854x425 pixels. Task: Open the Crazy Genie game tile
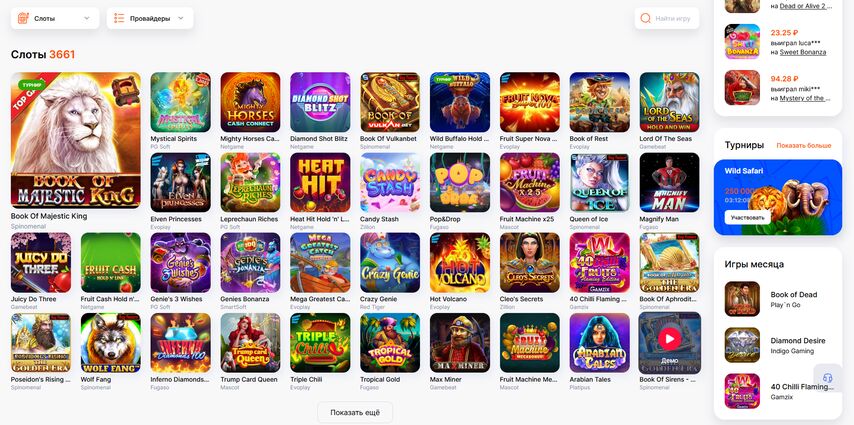pos(390,263)
